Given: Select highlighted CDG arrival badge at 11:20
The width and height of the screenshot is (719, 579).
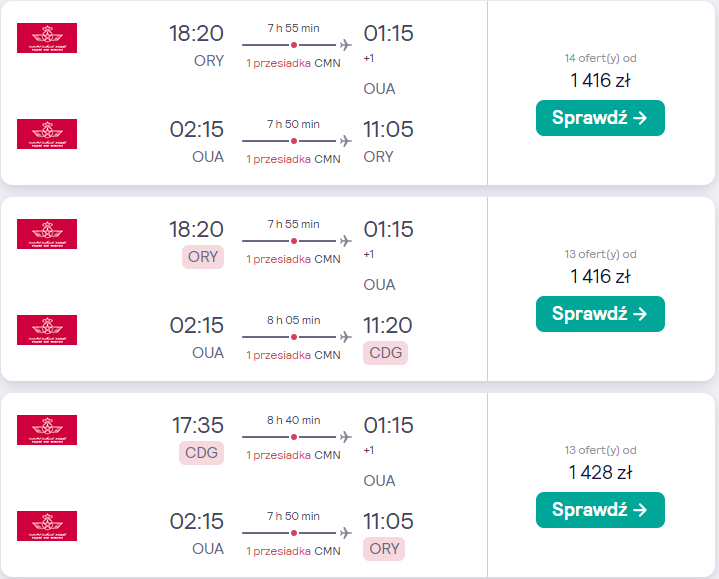Looking at the screenshot, I should 385,353.
